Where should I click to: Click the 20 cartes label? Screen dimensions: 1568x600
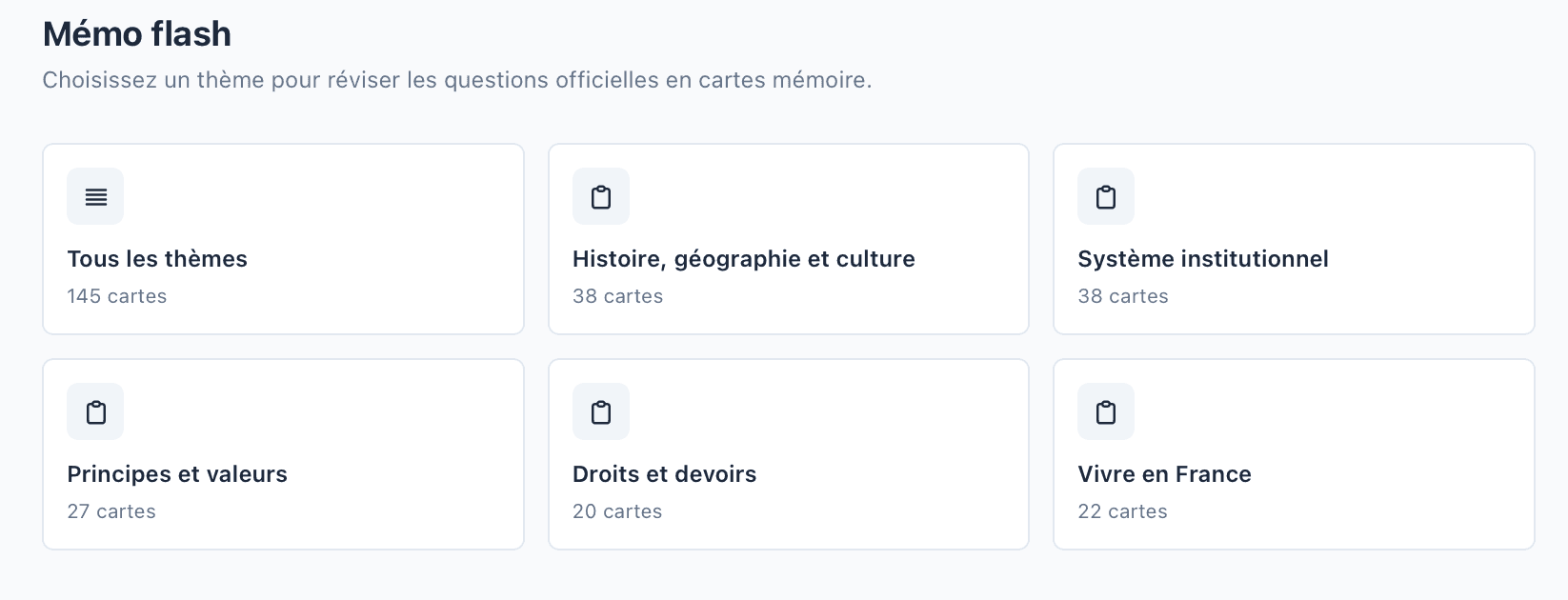coord(616,511)
